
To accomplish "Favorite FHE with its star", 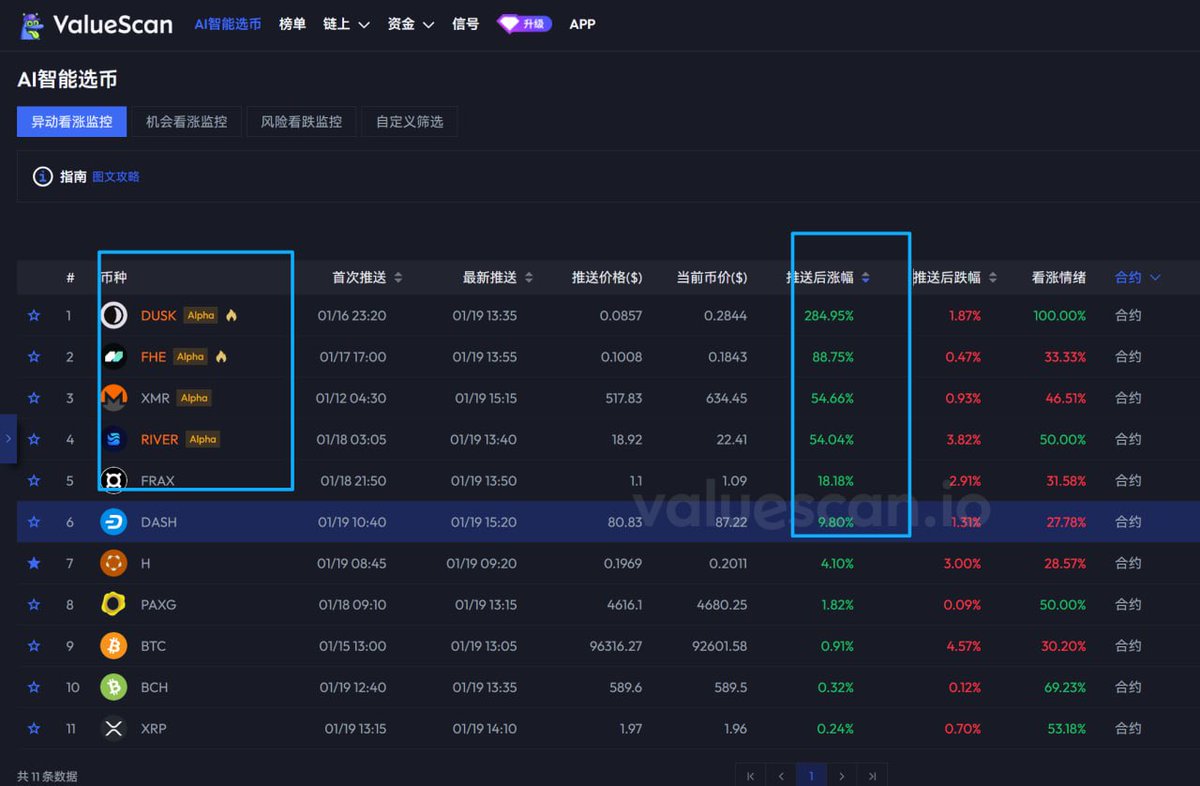I will click(x=34, y=357).
